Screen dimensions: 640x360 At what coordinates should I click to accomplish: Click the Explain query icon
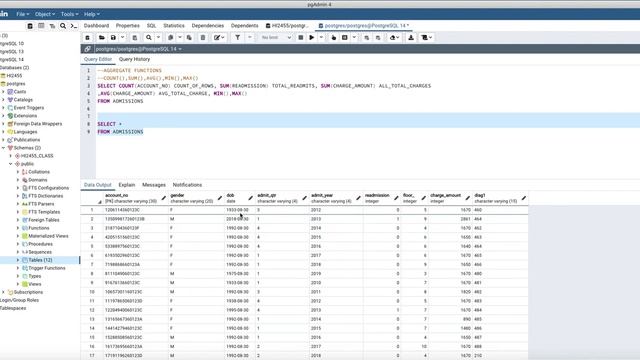pos(333,38)
